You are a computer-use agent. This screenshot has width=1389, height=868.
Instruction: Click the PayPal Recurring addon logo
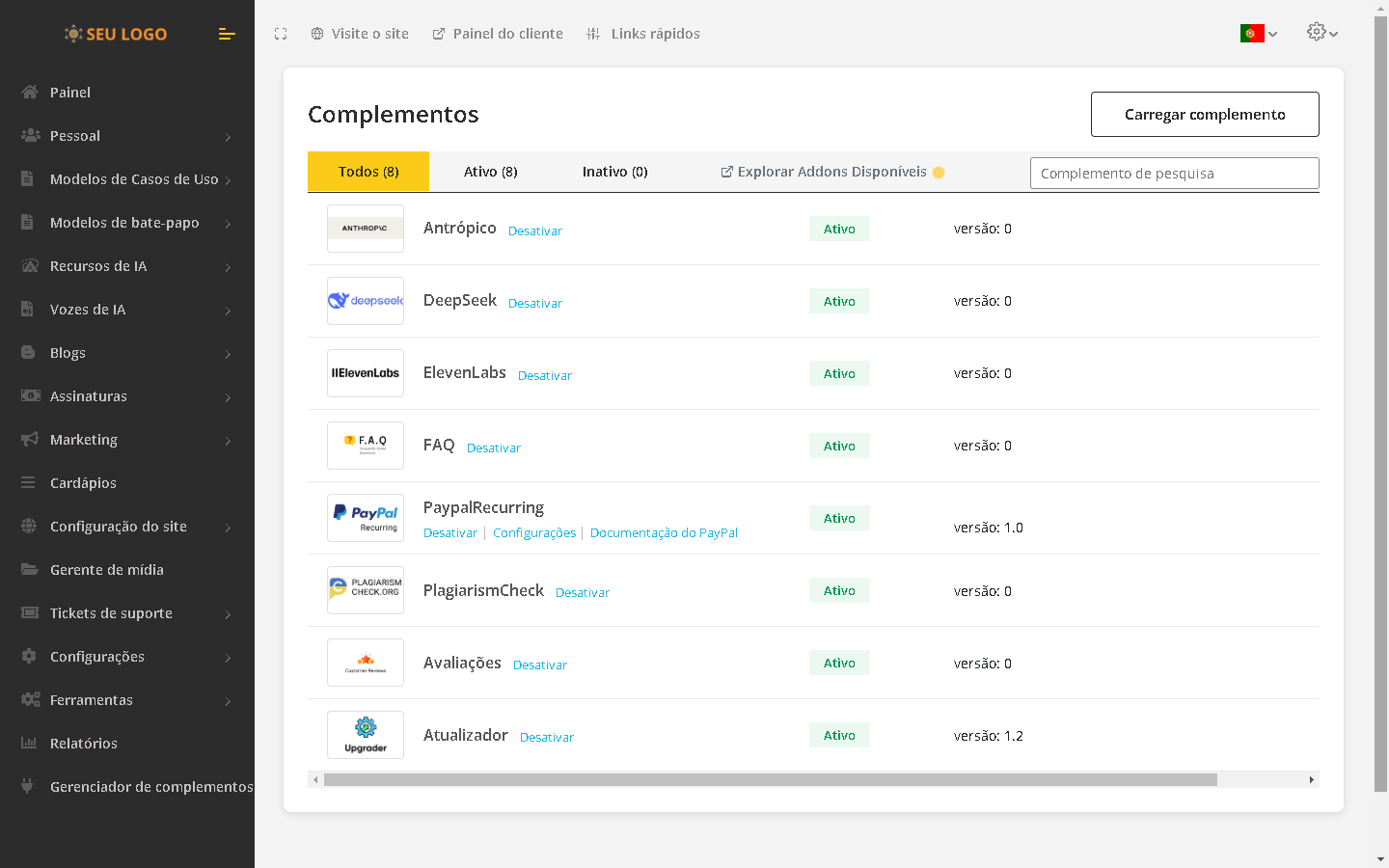[x=366, y=518]
